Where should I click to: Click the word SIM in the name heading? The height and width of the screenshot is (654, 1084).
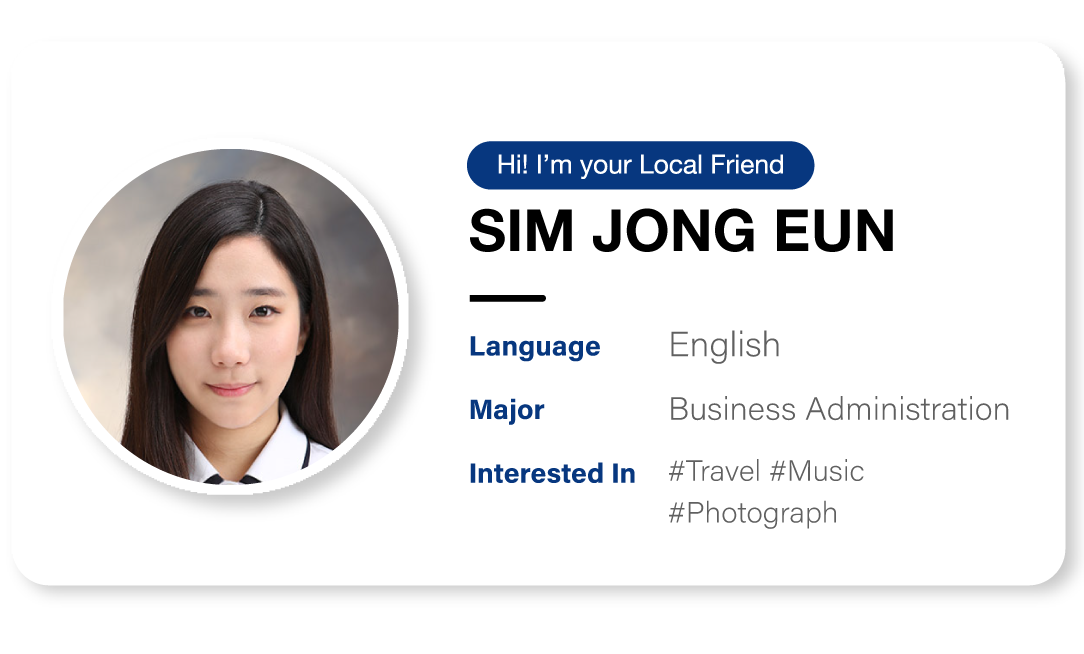(521, 231)
